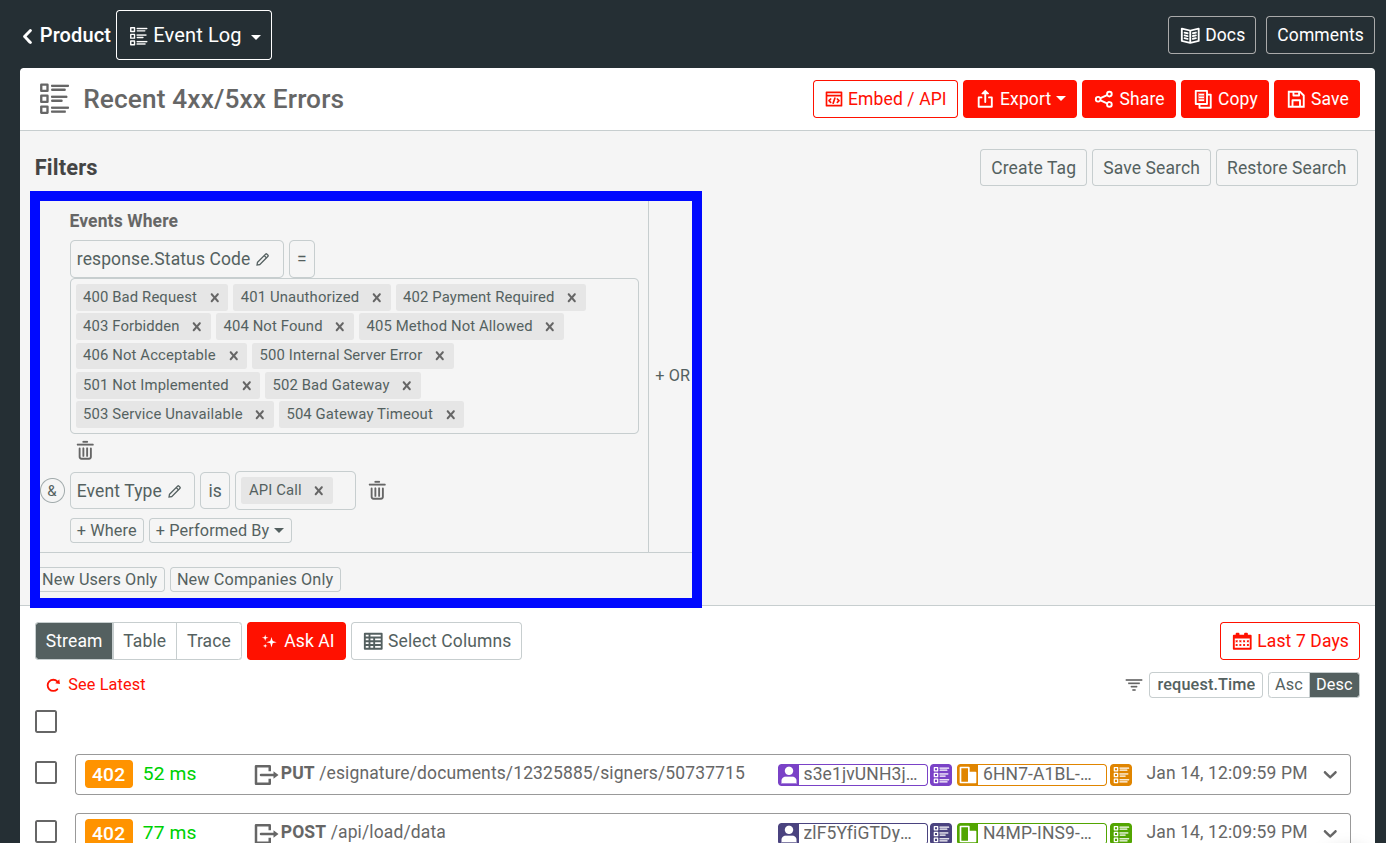Click the Create Tag button
This screenshot has height=843, width=1386.
pyautogui.click(x=1032, y=167)
